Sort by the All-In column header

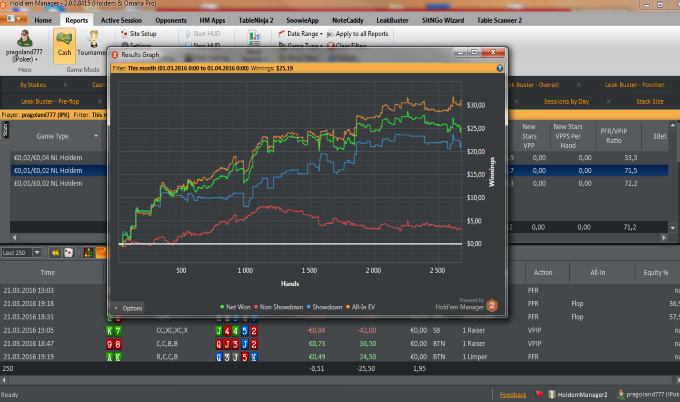pos(597,272)
